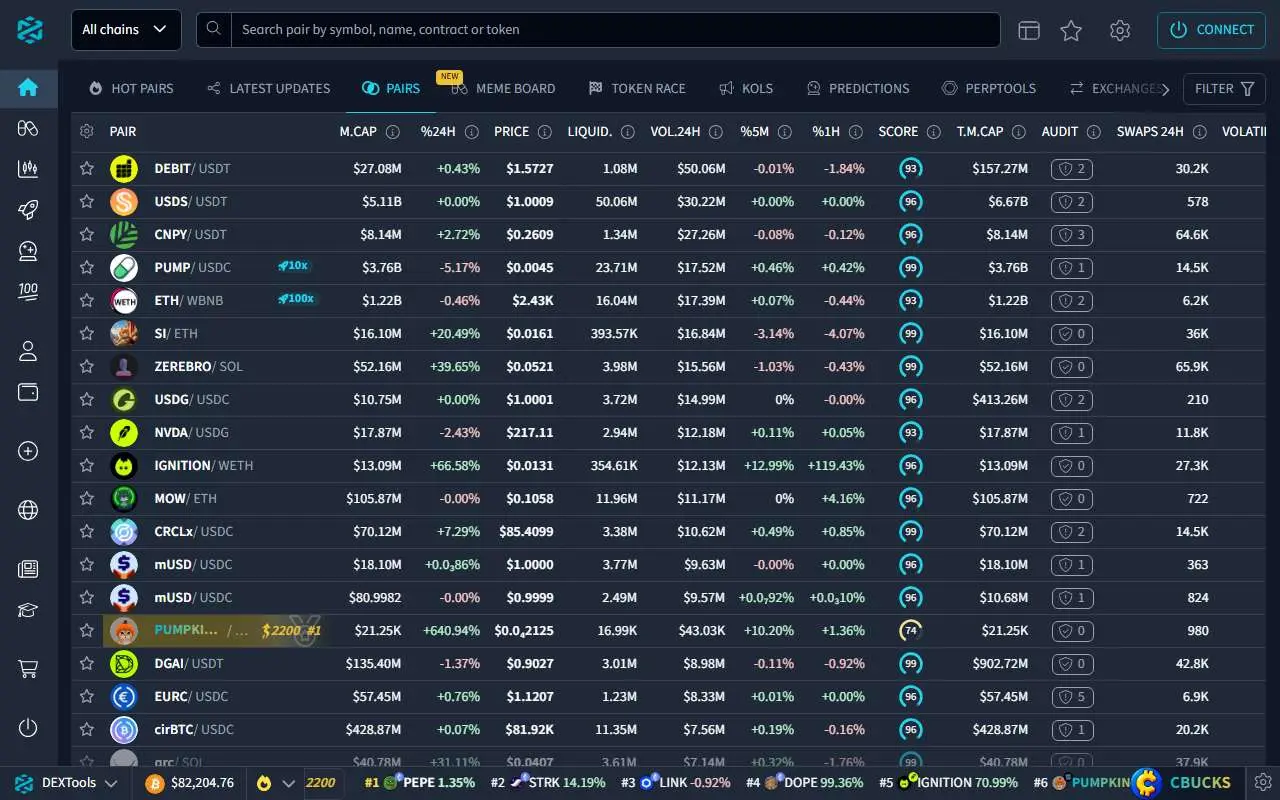Open the globe icon in sidebar

(28, 510)
